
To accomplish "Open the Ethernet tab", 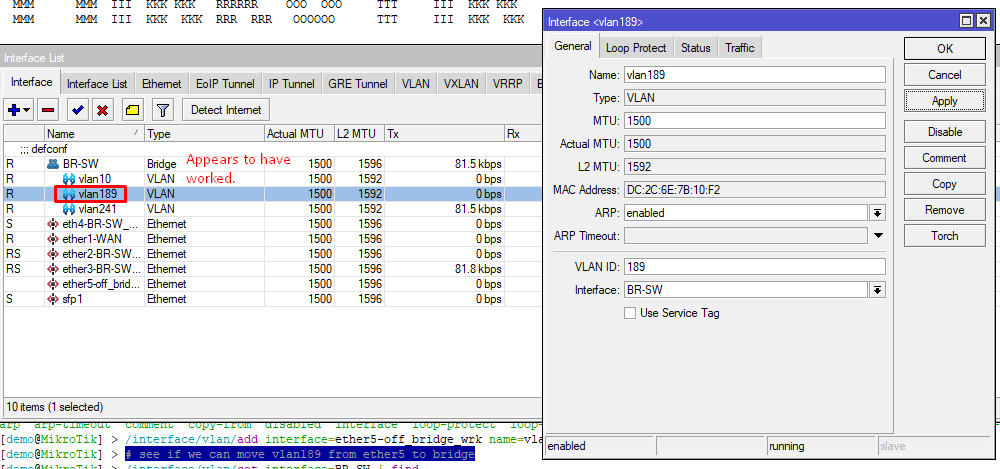I will (x=161, y=84).
